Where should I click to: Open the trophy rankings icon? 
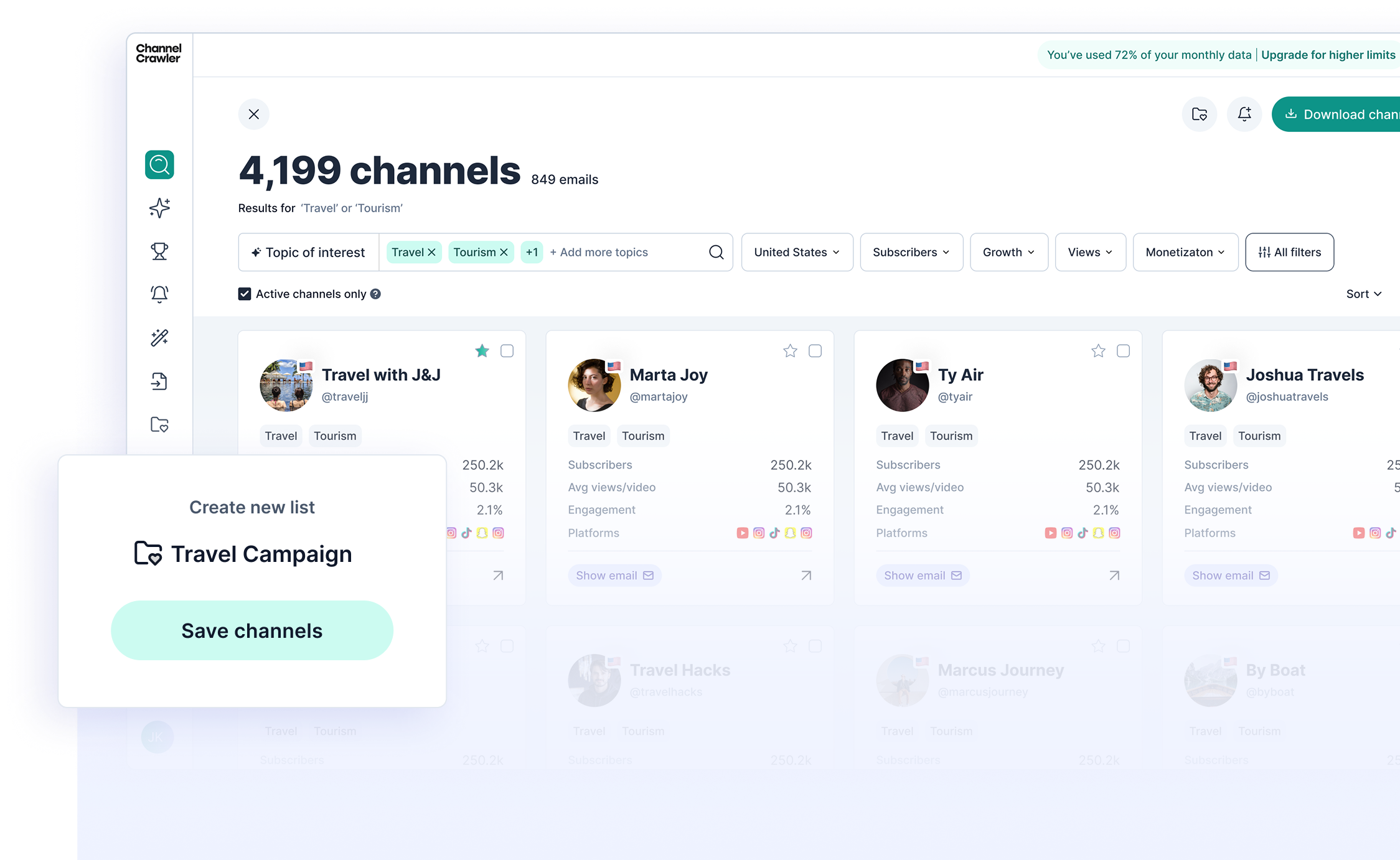click(x=159, y=251)
